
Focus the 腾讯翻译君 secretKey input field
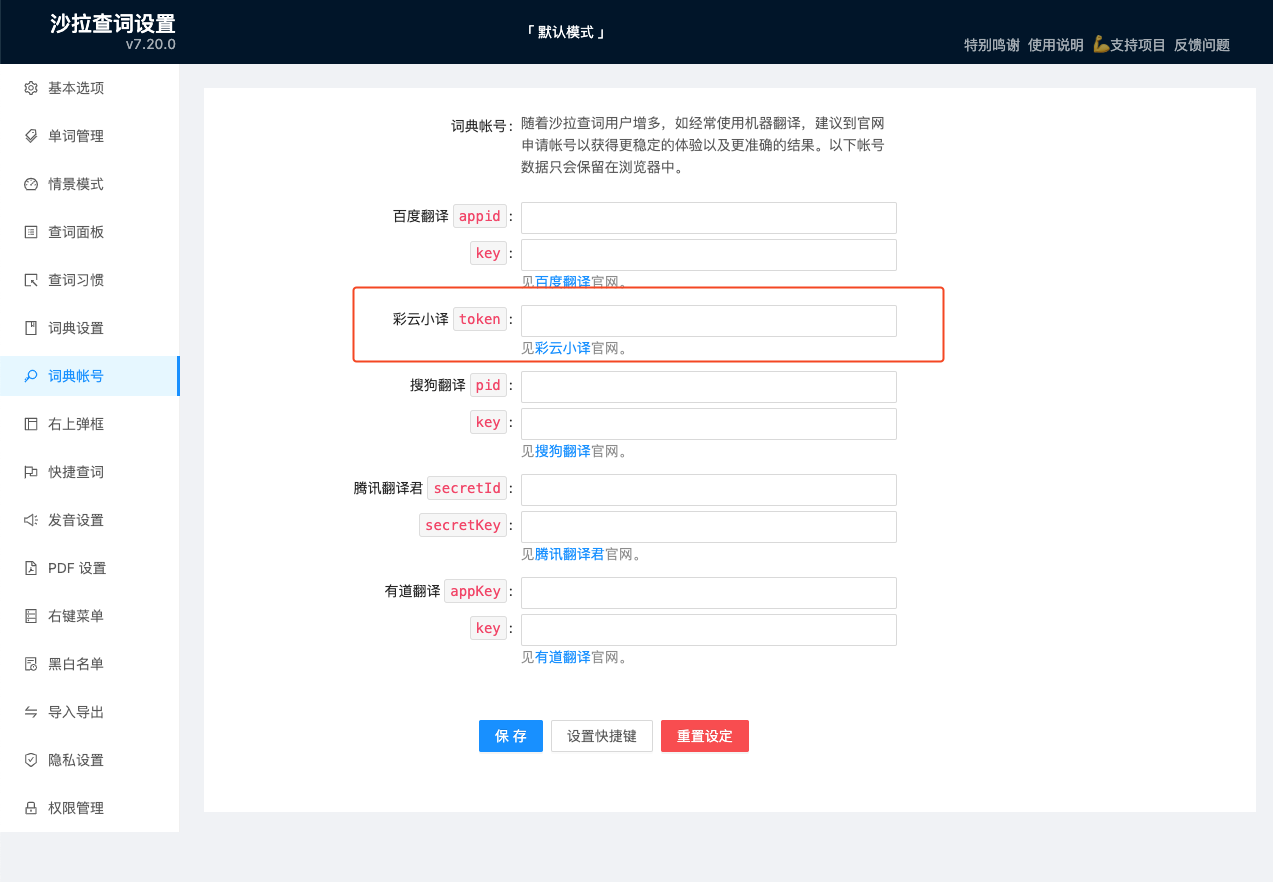point(709,527)
